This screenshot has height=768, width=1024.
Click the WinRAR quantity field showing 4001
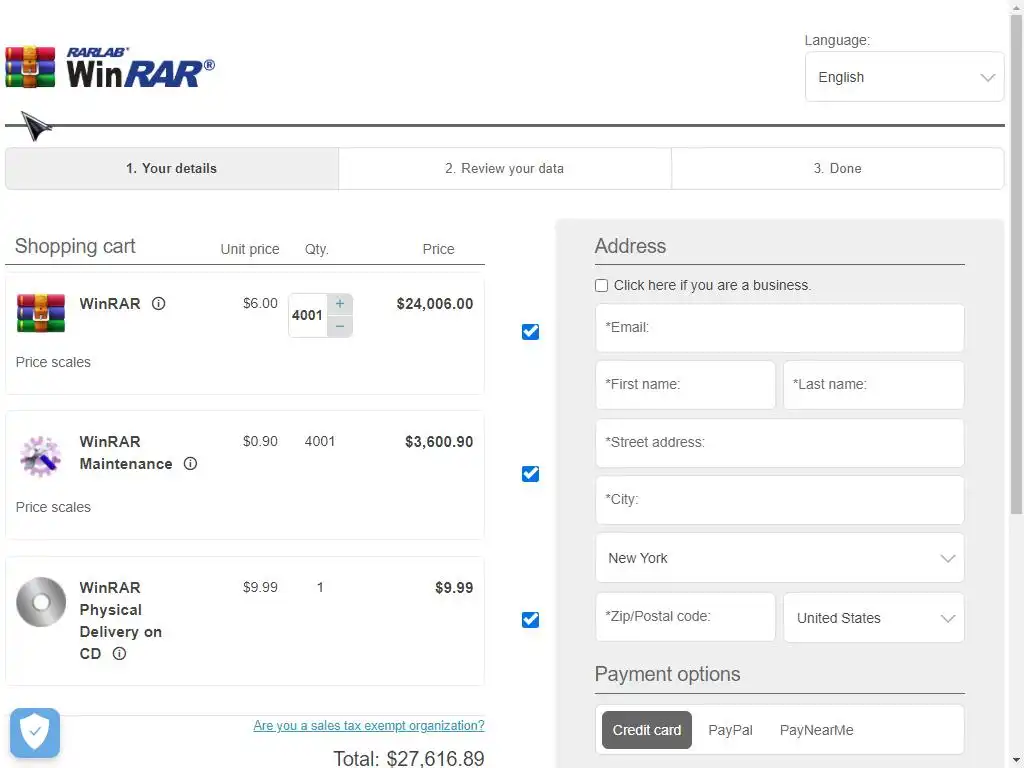308,315
